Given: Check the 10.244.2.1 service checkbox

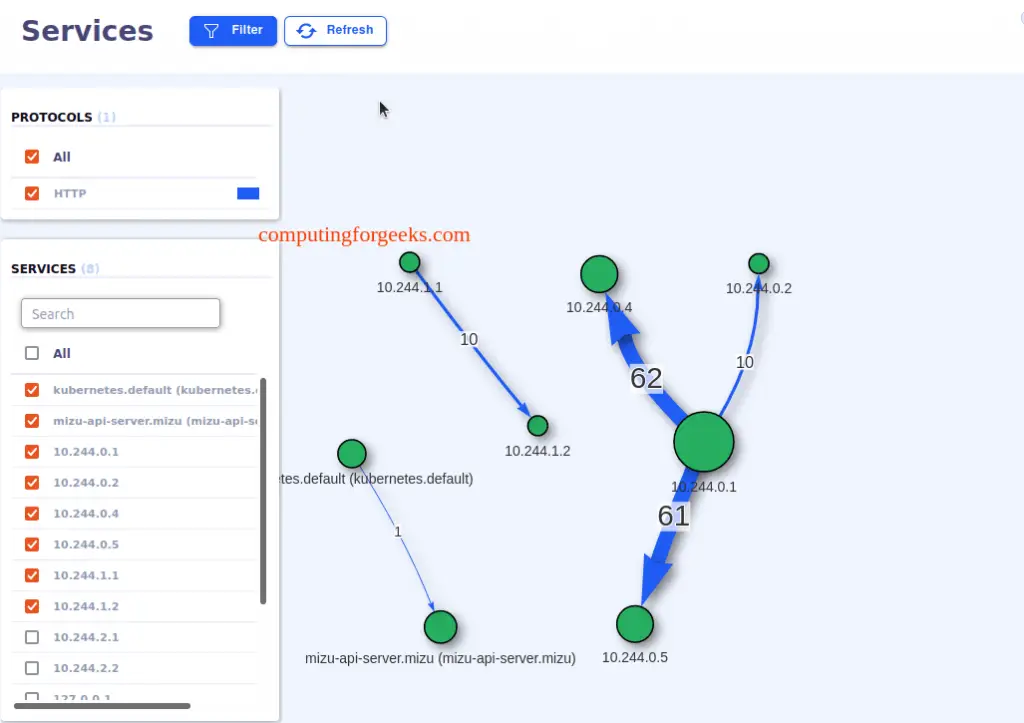Looking at the screenshot, I should 32,637.
